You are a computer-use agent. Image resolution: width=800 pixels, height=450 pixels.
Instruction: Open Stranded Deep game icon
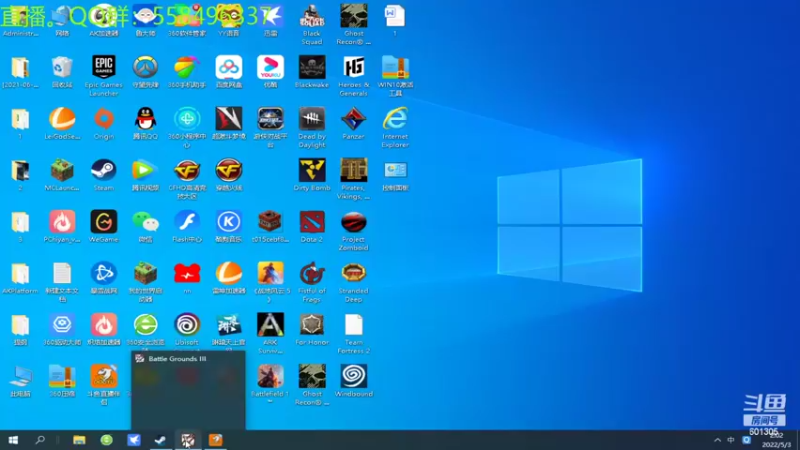[x=353, y=273]
